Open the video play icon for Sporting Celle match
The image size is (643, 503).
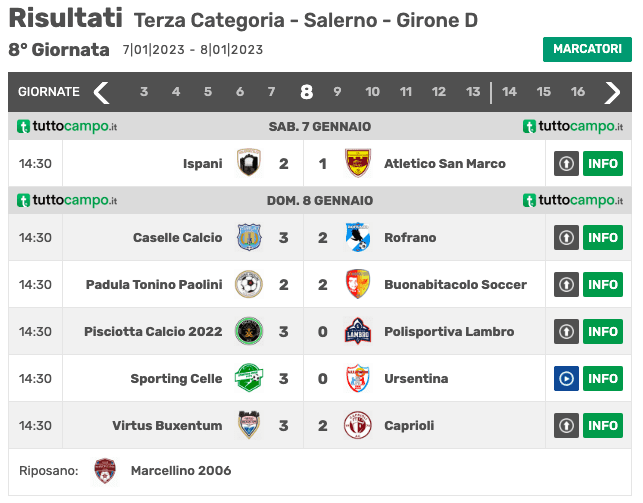pos(566,378)
